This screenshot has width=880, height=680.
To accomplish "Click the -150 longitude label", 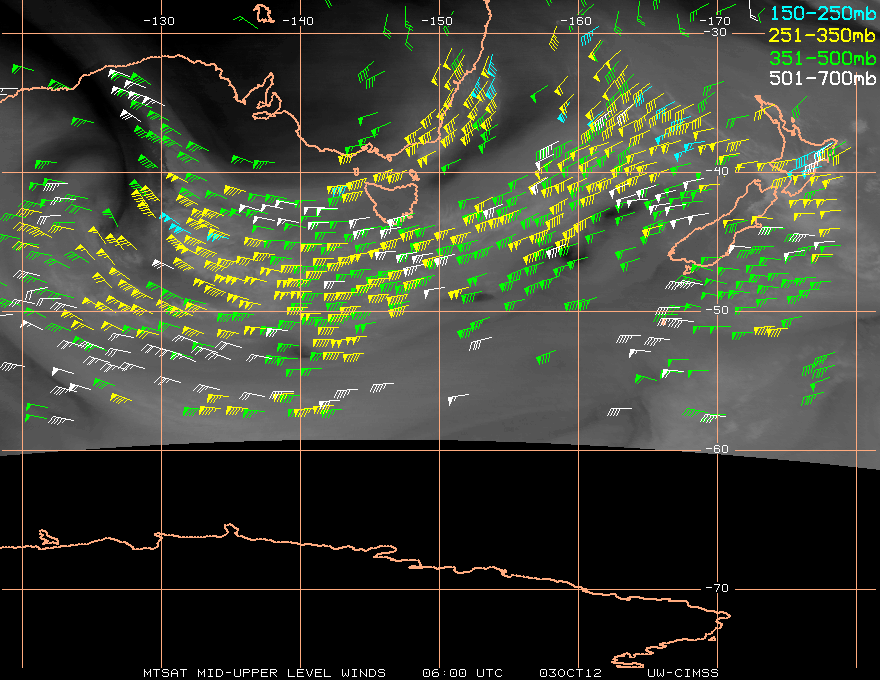I will 437,21.
